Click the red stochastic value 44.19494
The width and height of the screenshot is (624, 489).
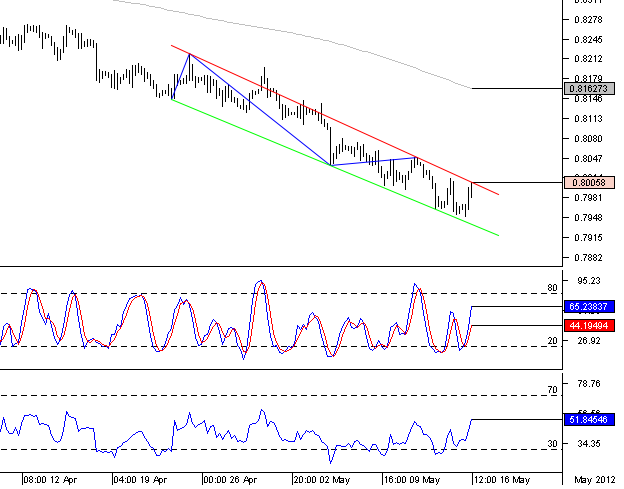point(589,326)
